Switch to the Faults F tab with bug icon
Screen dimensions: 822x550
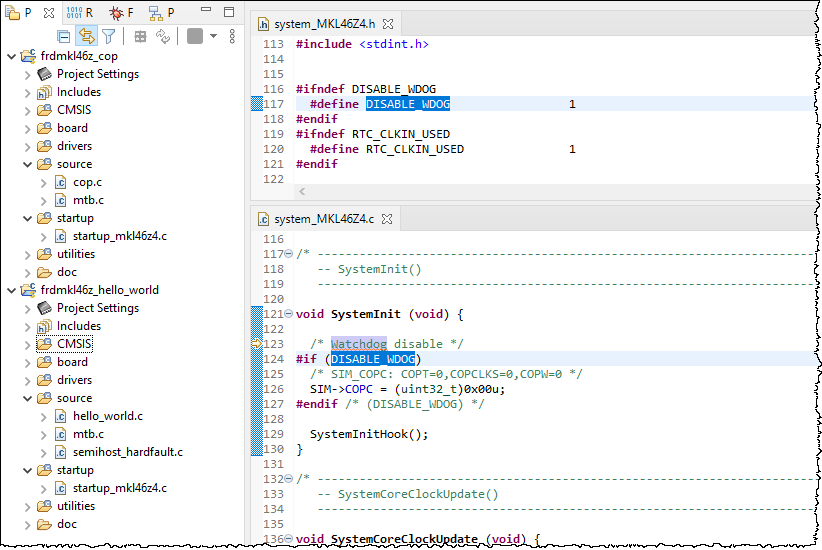point(121,13)
